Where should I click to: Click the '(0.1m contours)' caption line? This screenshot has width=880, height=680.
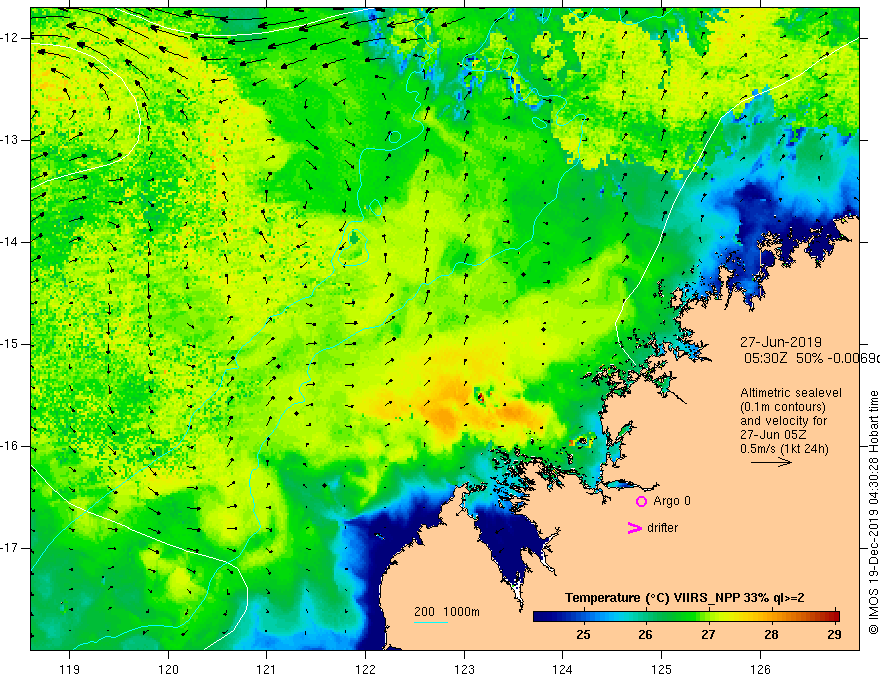click(x=783, y=407)
